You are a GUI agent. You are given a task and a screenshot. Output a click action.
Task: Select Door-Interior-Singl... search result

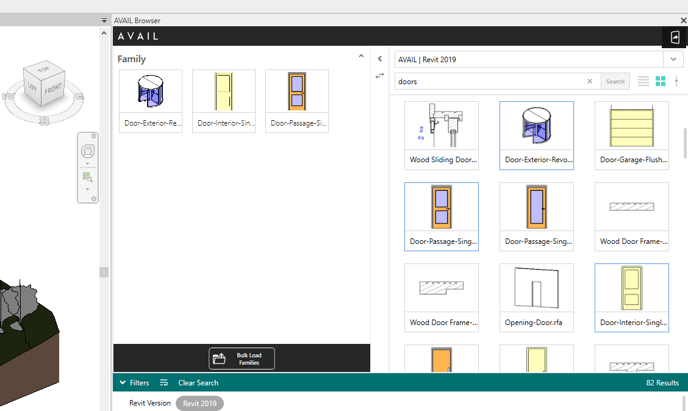tap(632, 298)
